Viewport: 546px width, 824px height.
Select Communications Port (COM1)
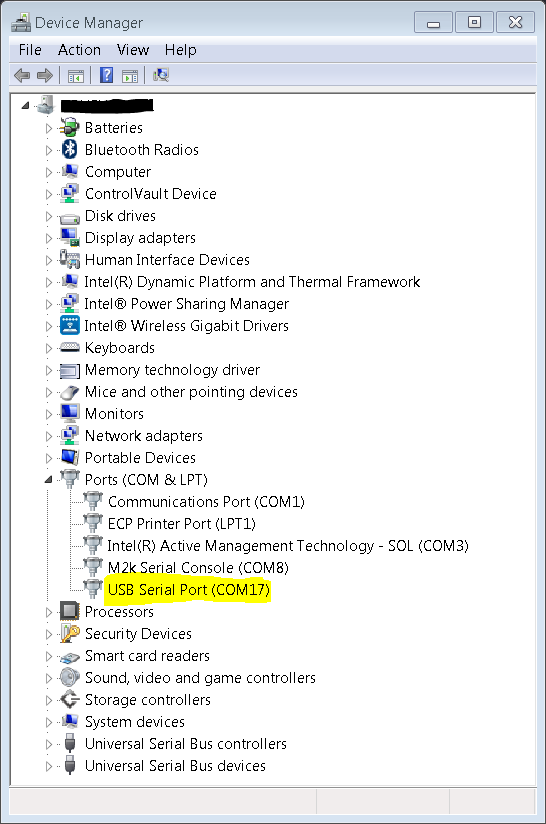click(206, 501)
